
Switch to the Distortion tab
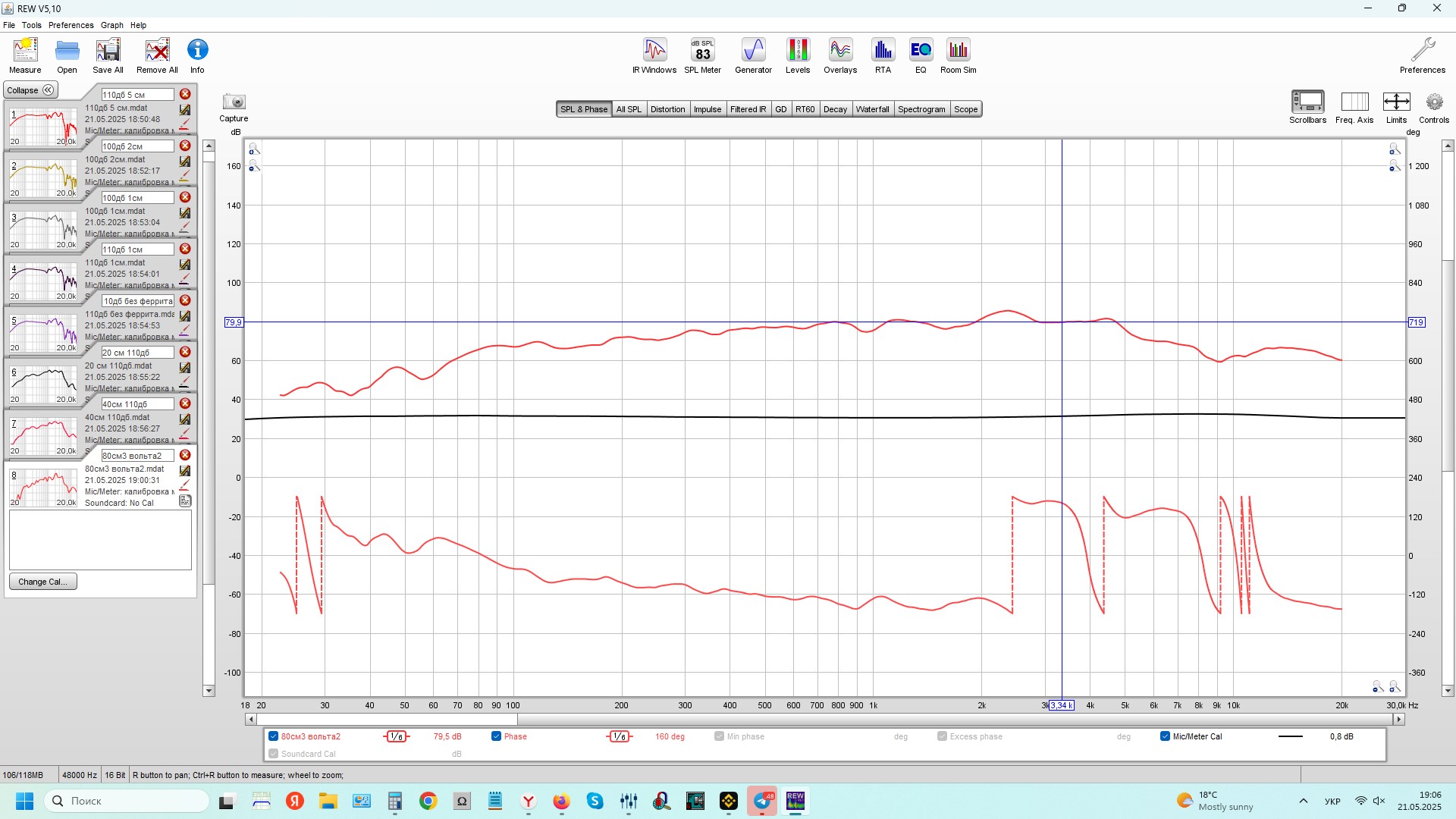pos(667,109)
